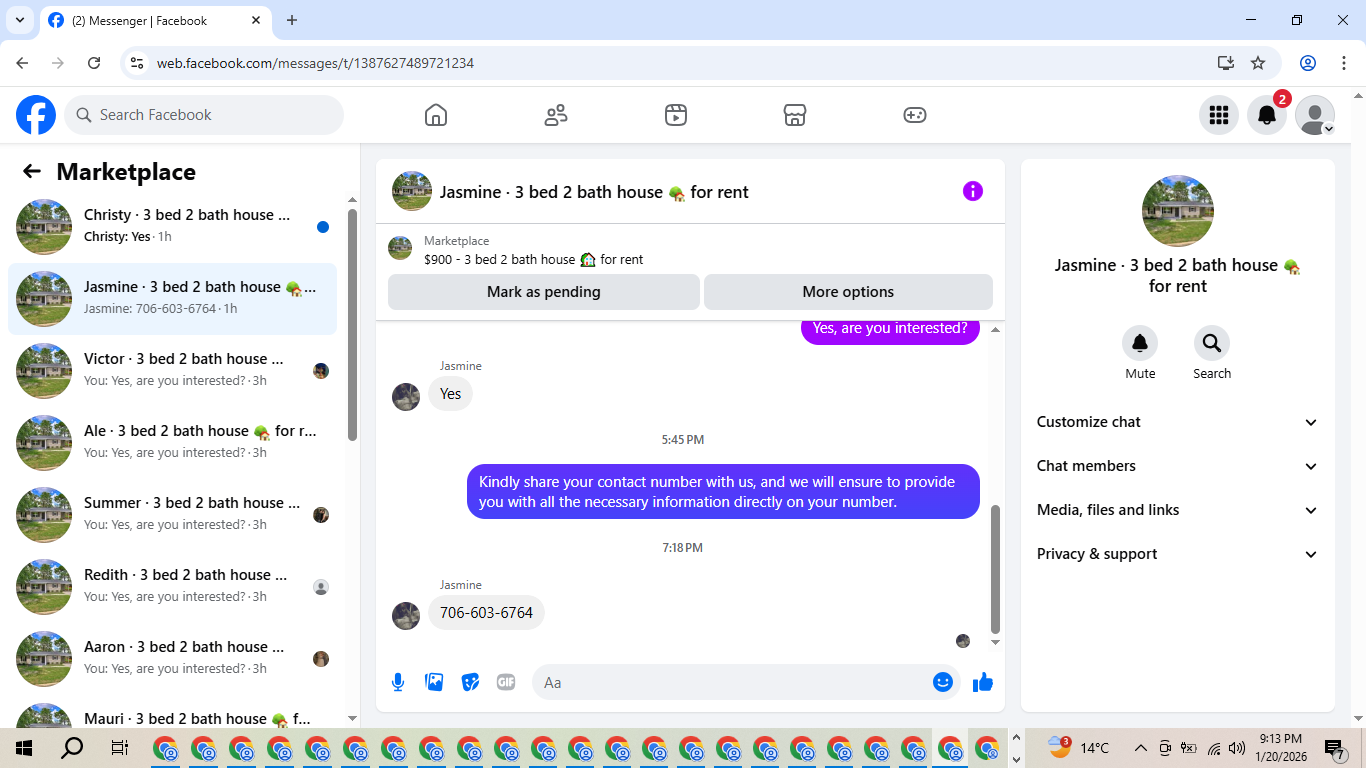Viewport: 1366px width, 768px height.
Task: Go back using the Marketplace arrow
Action: click(x=32, y=171)
